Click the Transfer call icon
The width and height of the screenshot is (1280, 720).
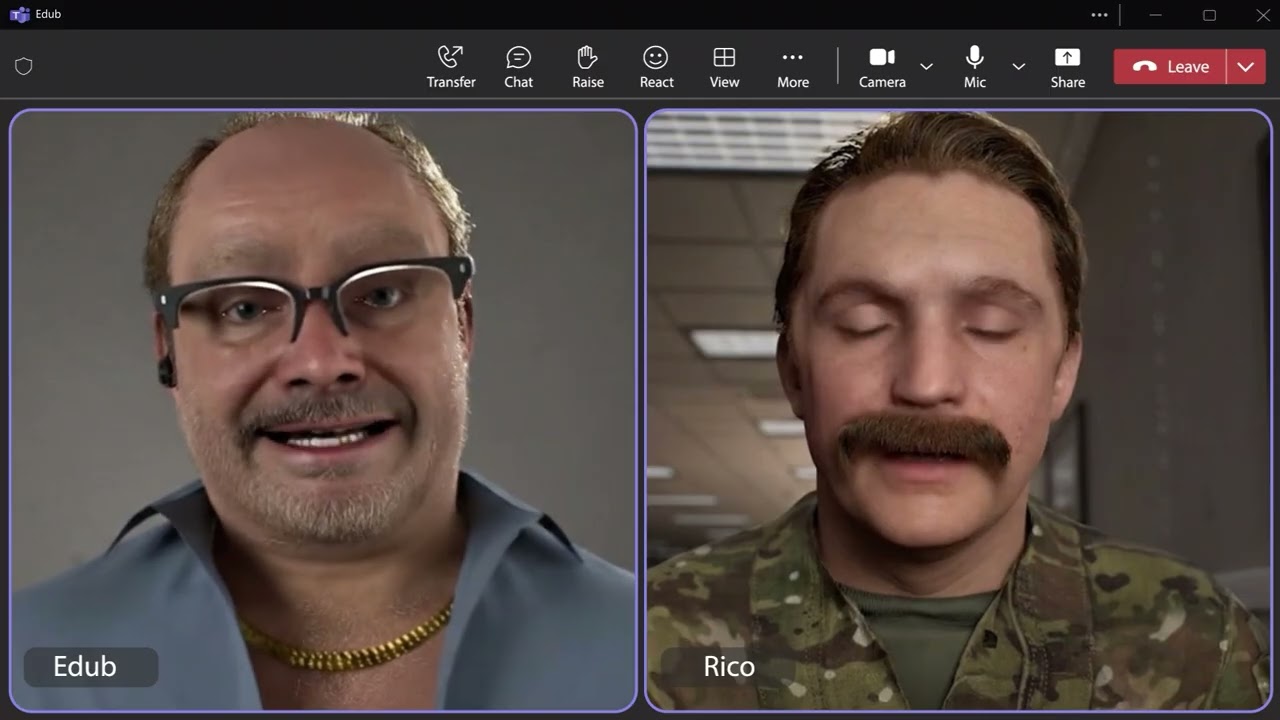click(x=451, y=67)
